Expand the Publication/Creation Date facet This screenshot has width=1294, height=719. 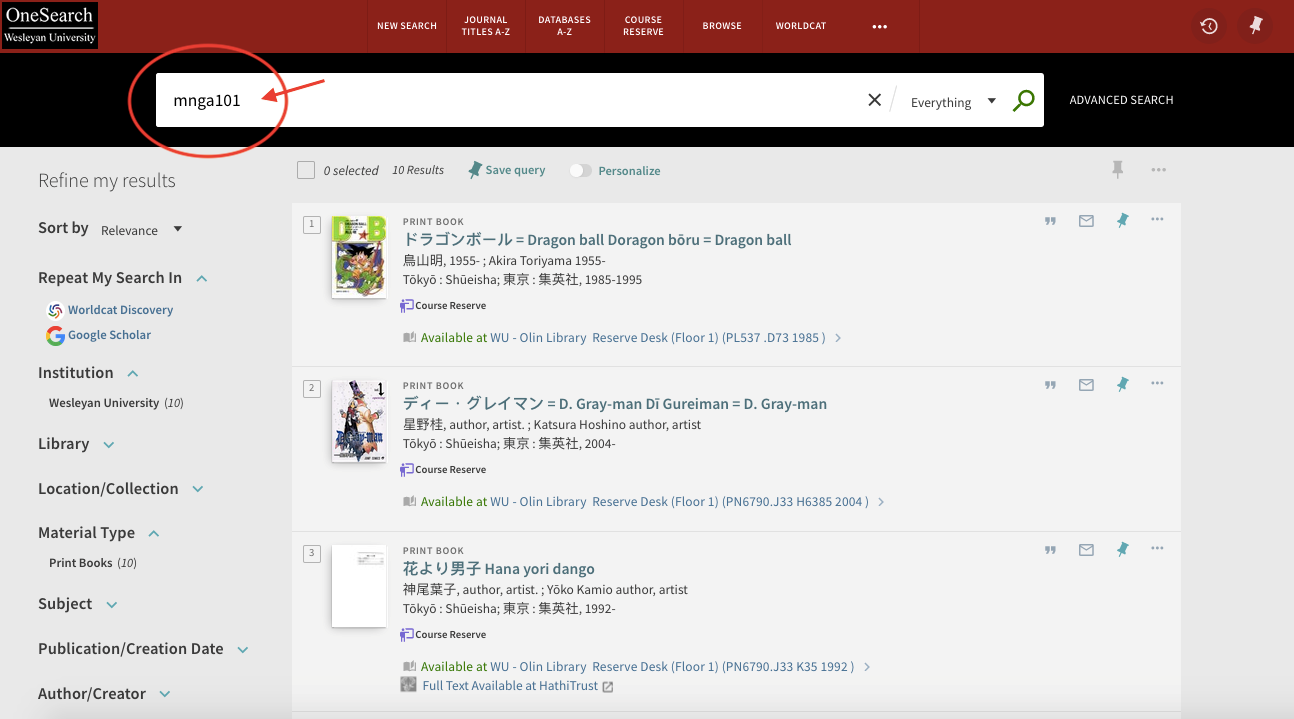click(242, 650)
